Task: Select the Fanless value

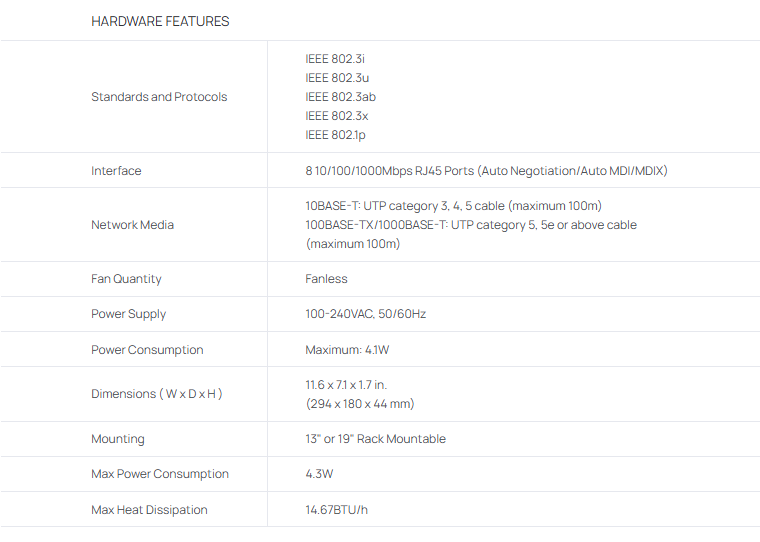Action: [326, 279]
